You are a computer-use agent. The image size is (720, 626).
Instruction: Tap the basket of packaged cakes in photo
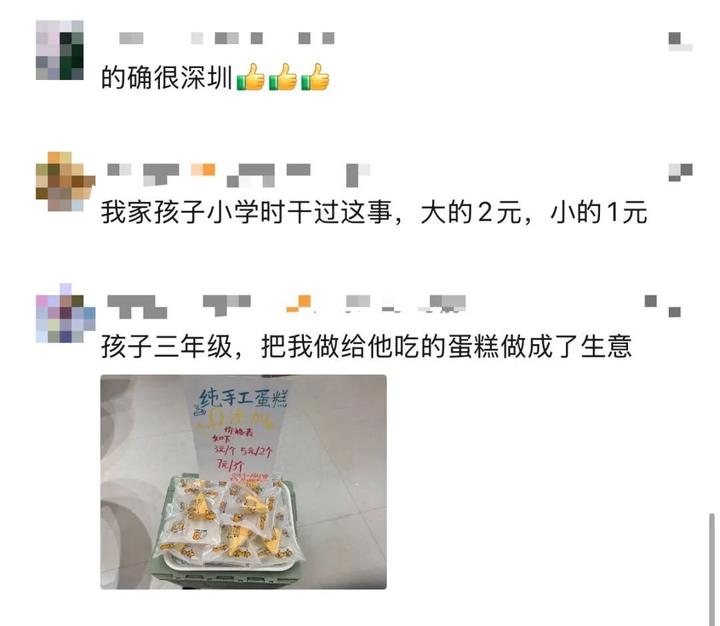point(229,525)
